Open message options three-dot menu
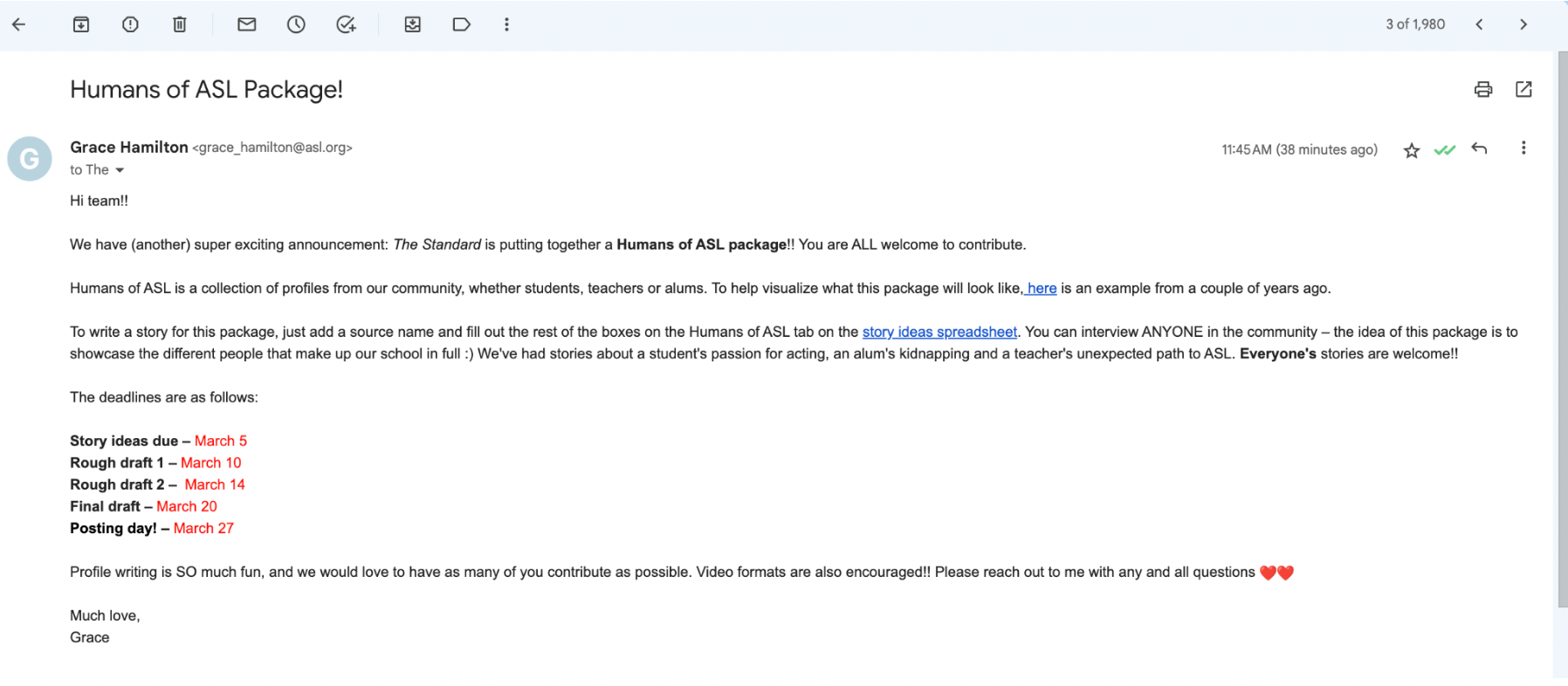Viewport: 1568px width, 686px height. [x=1523, y=148]
